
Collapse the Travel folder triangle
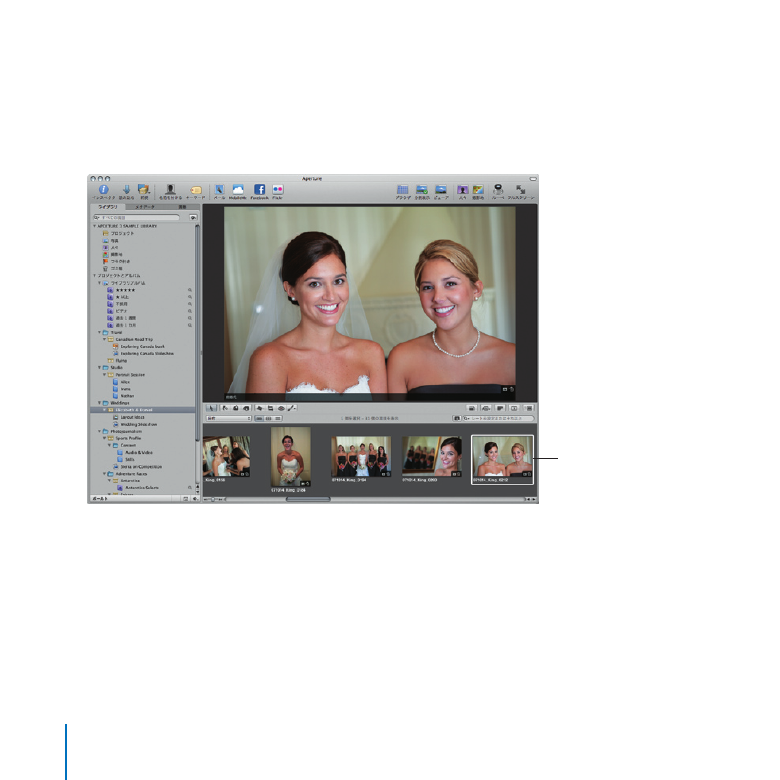(99, 332)
